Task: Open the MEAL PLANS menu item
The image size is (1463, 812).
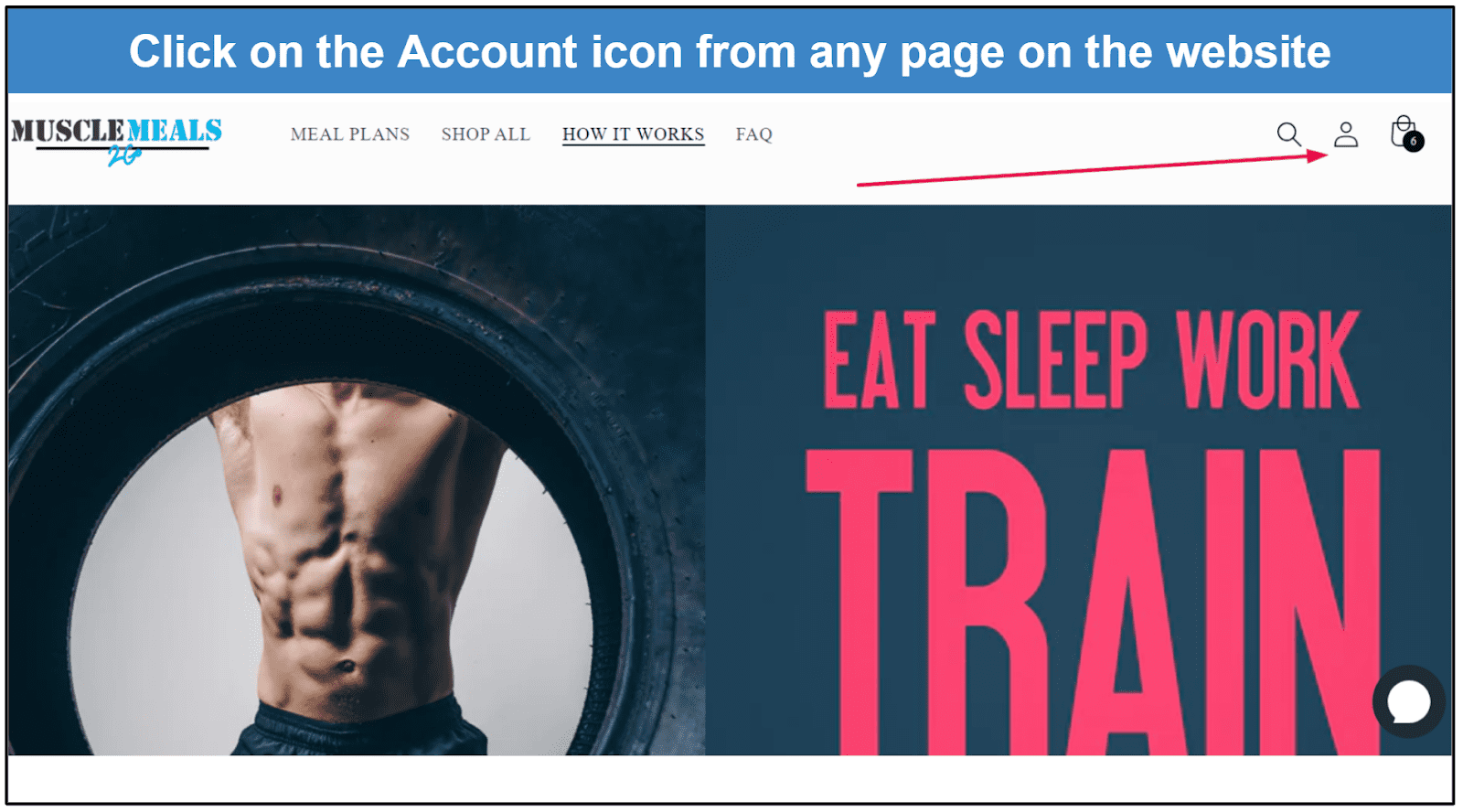Action: click(x=350, y=134)
